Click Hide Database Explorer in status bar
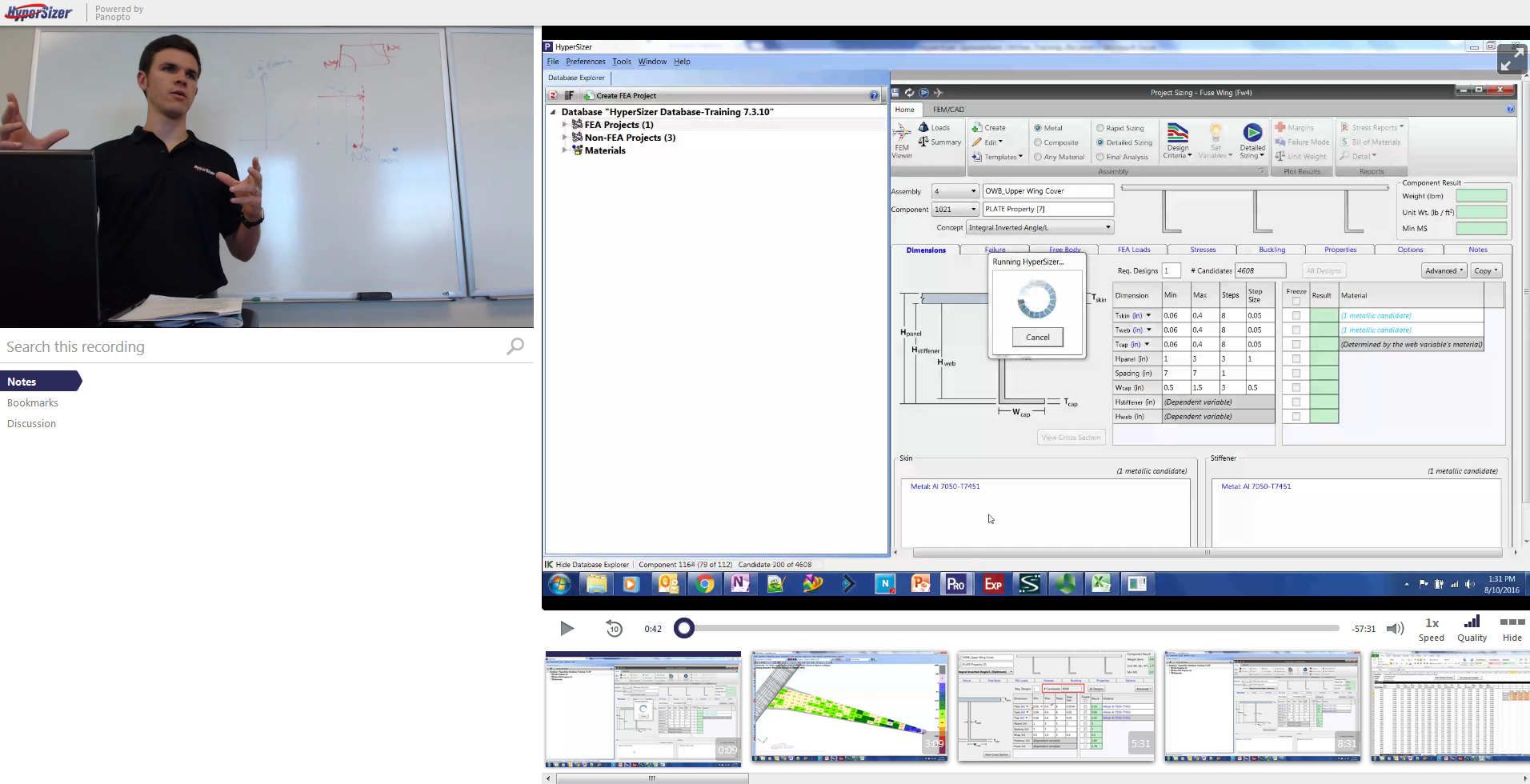 (x=587, y=565)
